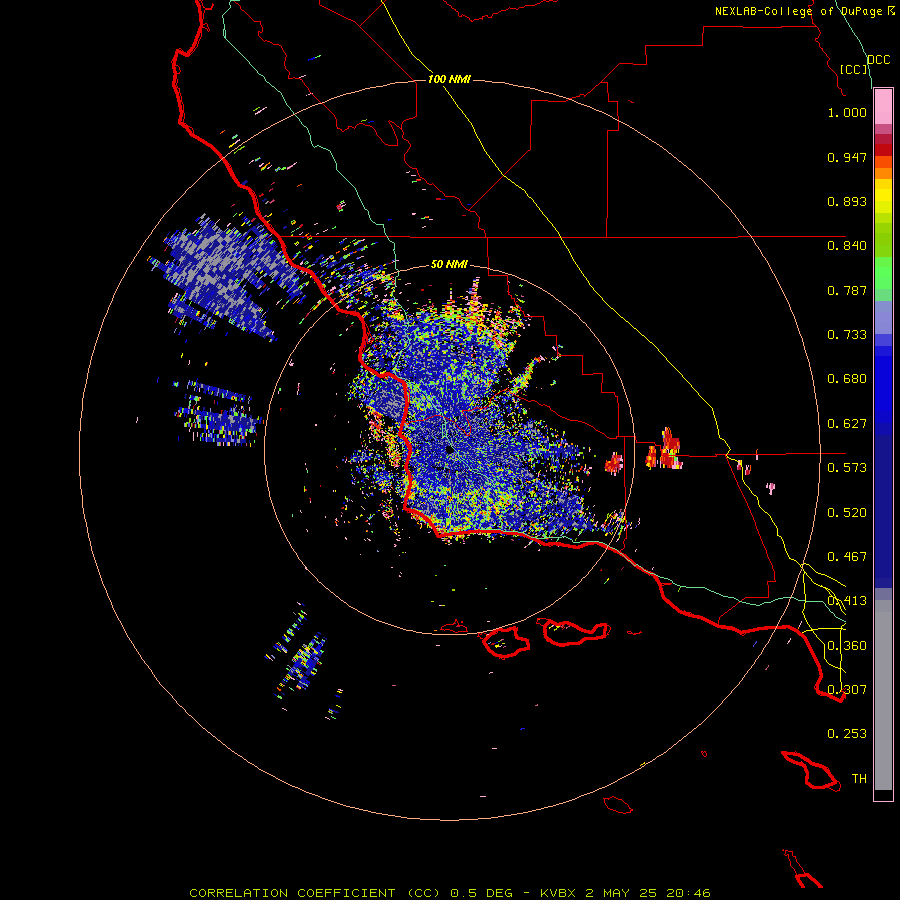Pick the pink swatch at the scale top
Screen dimensions: 900x900
(883, 107)
